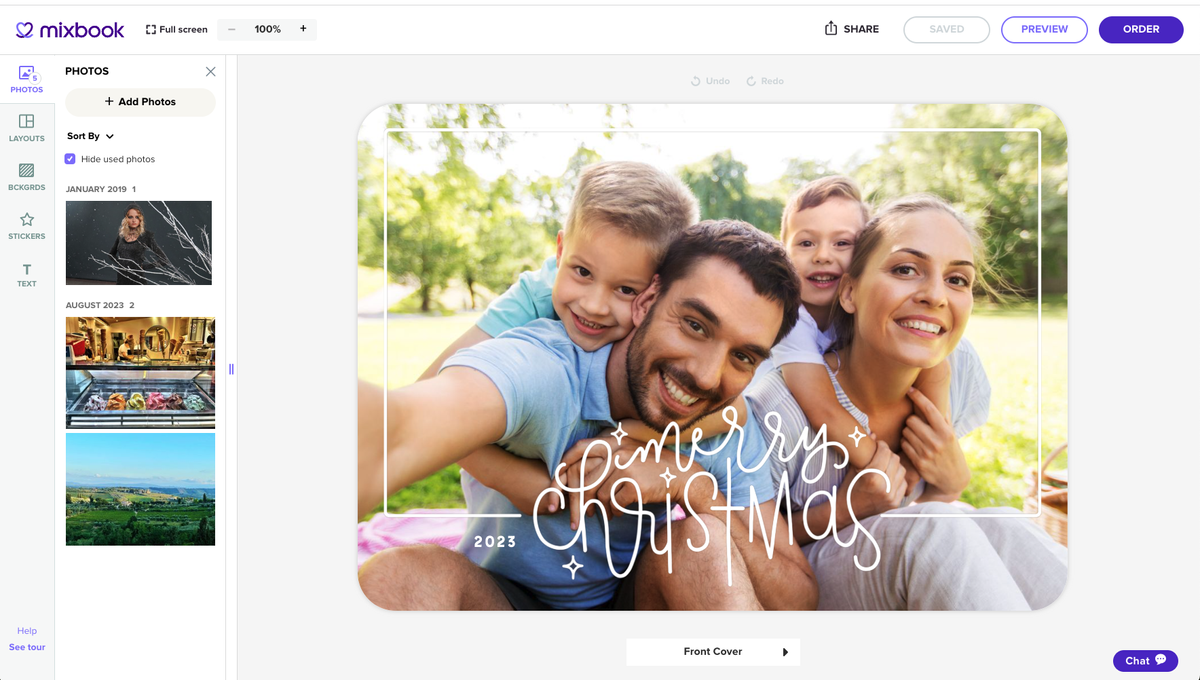Image resolution: width=1200 pixels, height=680 pixels.
Task: Close the Photos panel
Action: pos(210,71)
